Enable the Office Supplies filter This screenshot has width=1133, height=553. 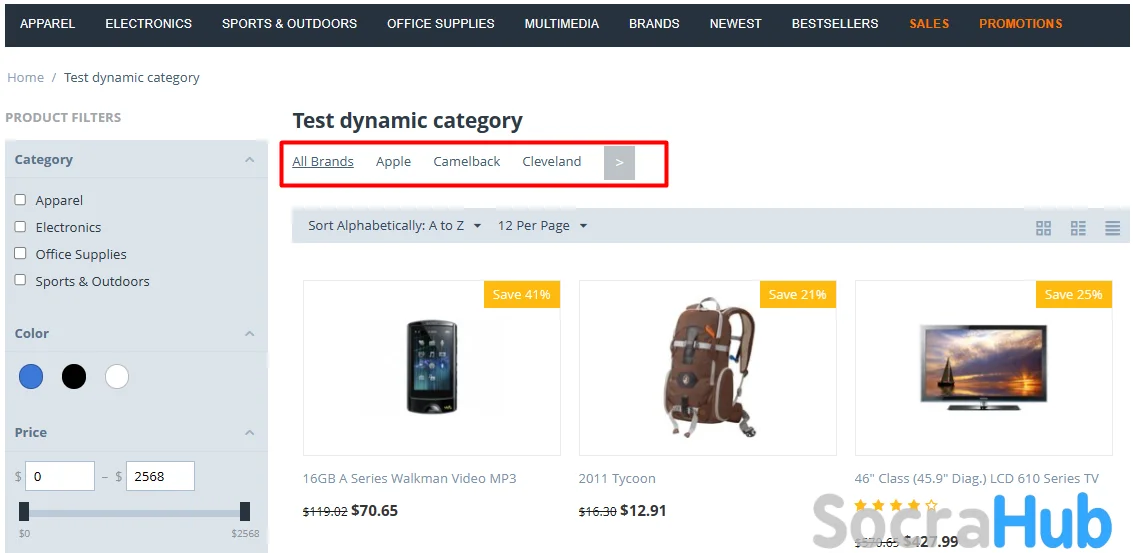pos(20,254)
